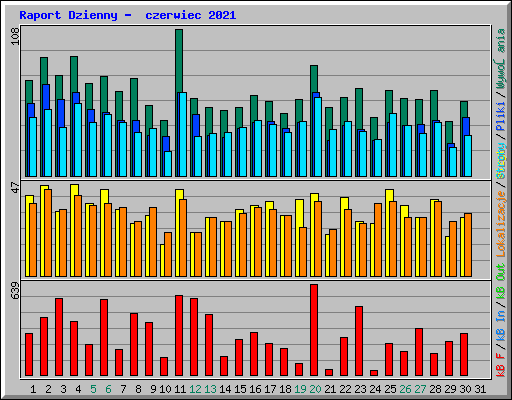
Task: Select green weekend day 12 label
Action: tap(195, 389)
